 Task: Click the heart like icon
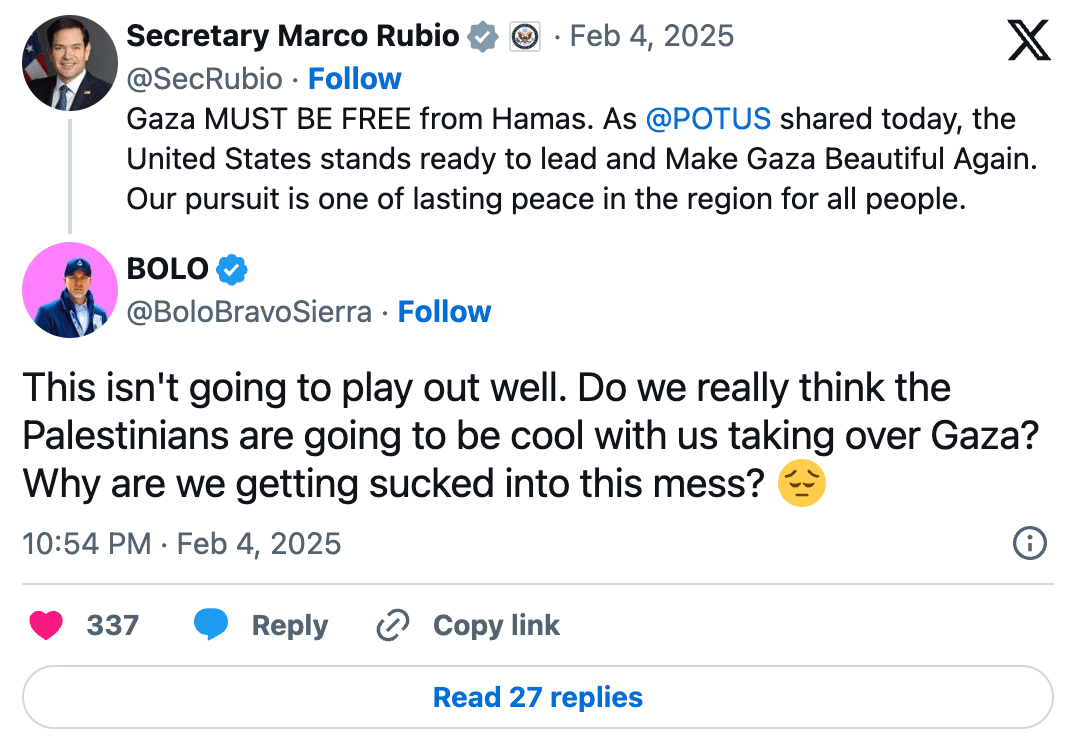(x=46, y=626)
